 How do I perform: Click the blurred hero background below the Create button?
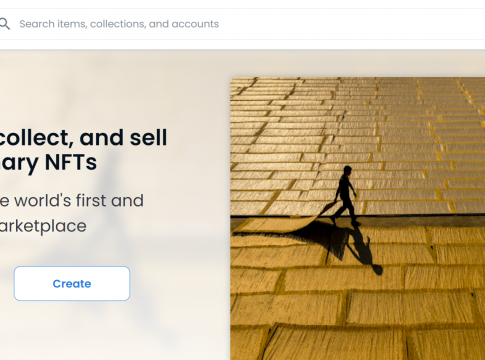pyautogui.click(x=100, y=330)
